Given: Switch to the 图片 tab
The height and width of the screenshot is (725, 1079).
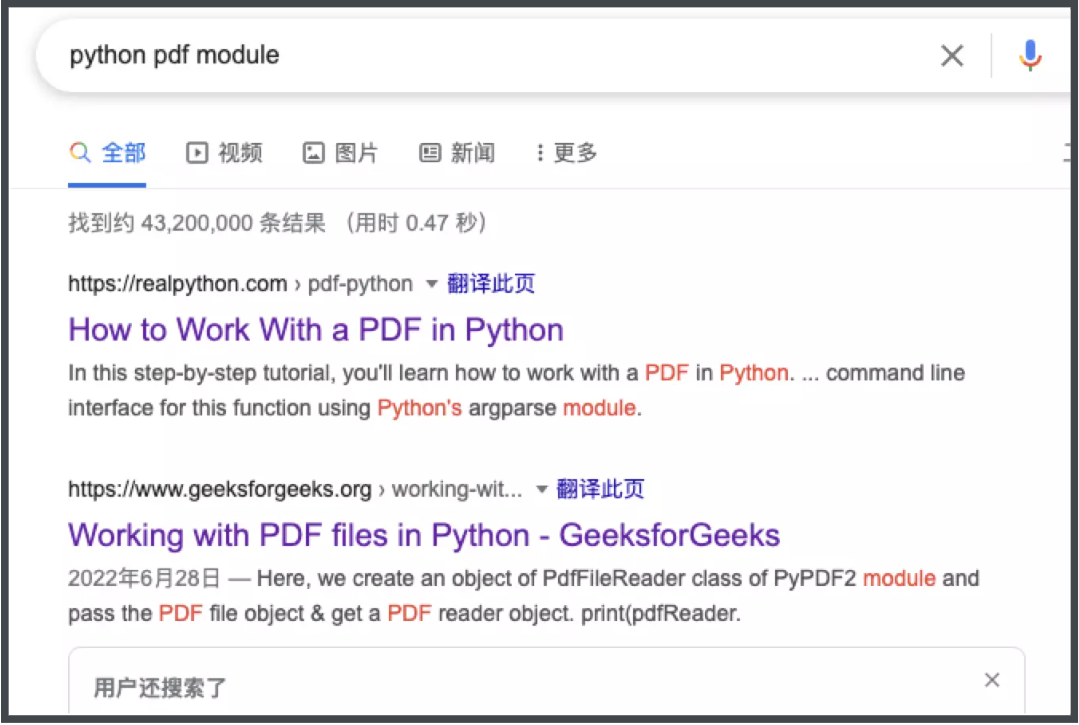Looking at the screenshot, I should [x=356, y=153].
